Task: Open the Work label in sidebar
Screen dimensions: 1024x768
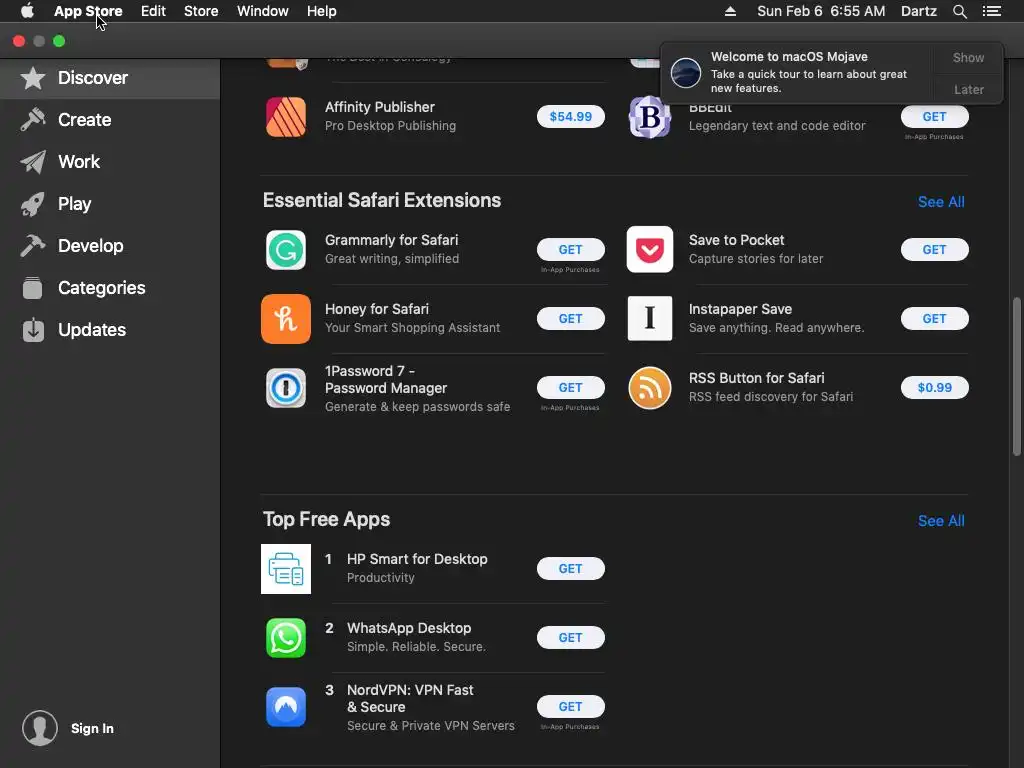Action: 79,162
